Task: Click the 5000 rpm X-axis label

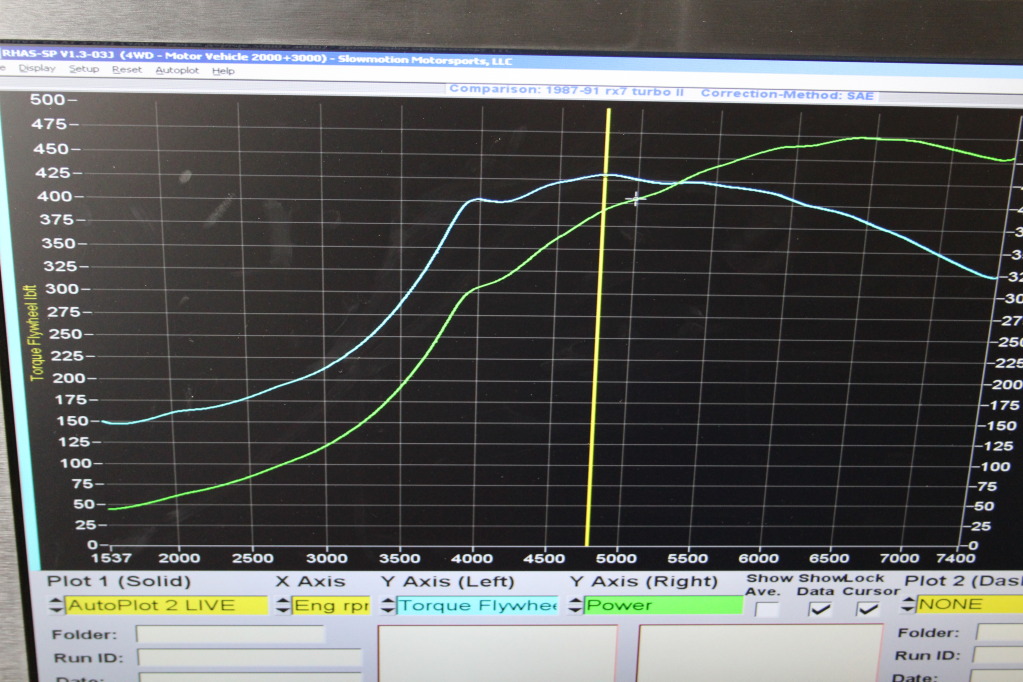Action: point(616,559)
